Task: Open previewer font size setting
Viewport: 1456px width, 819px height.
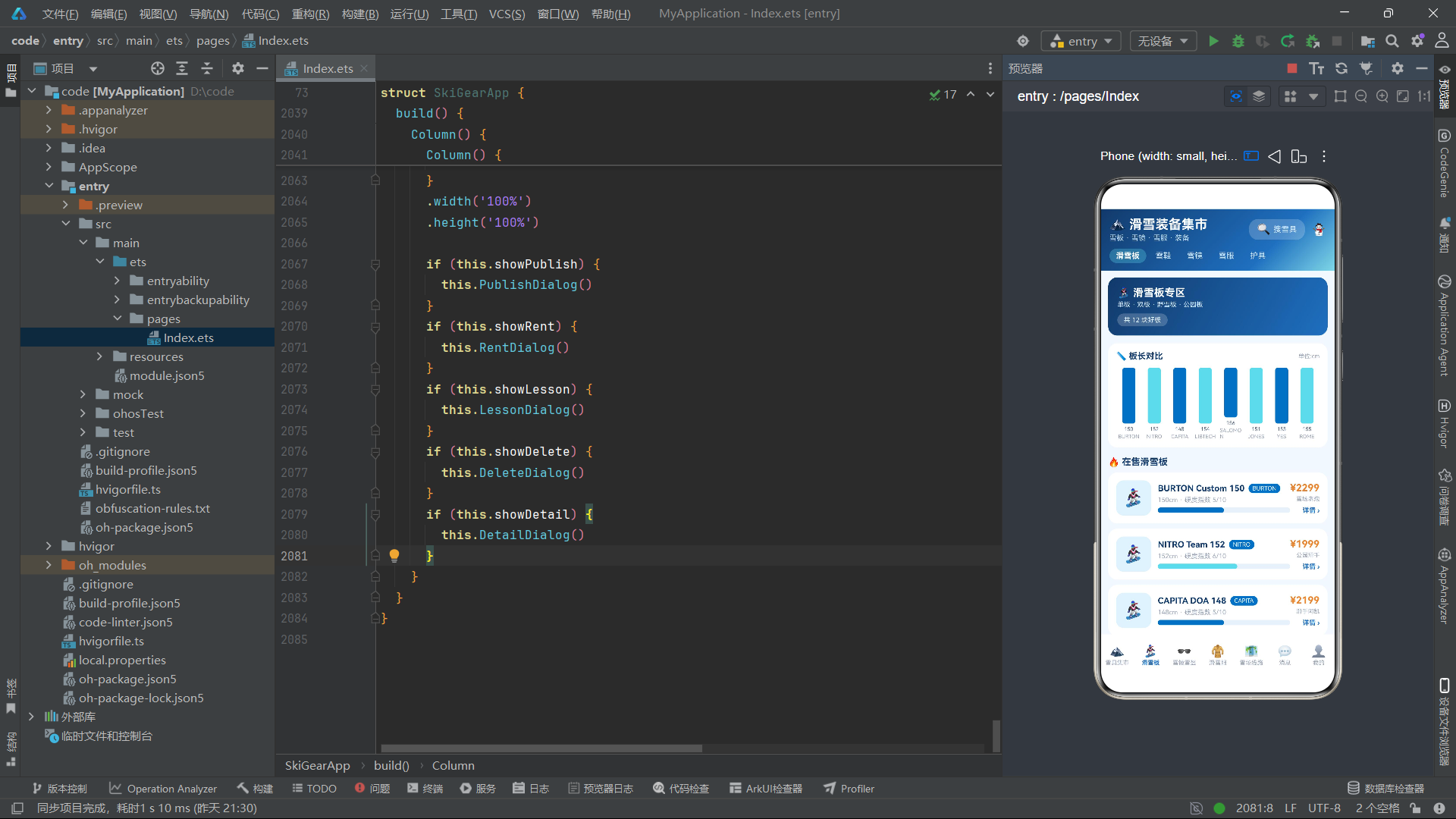Action: (1316, 68)
